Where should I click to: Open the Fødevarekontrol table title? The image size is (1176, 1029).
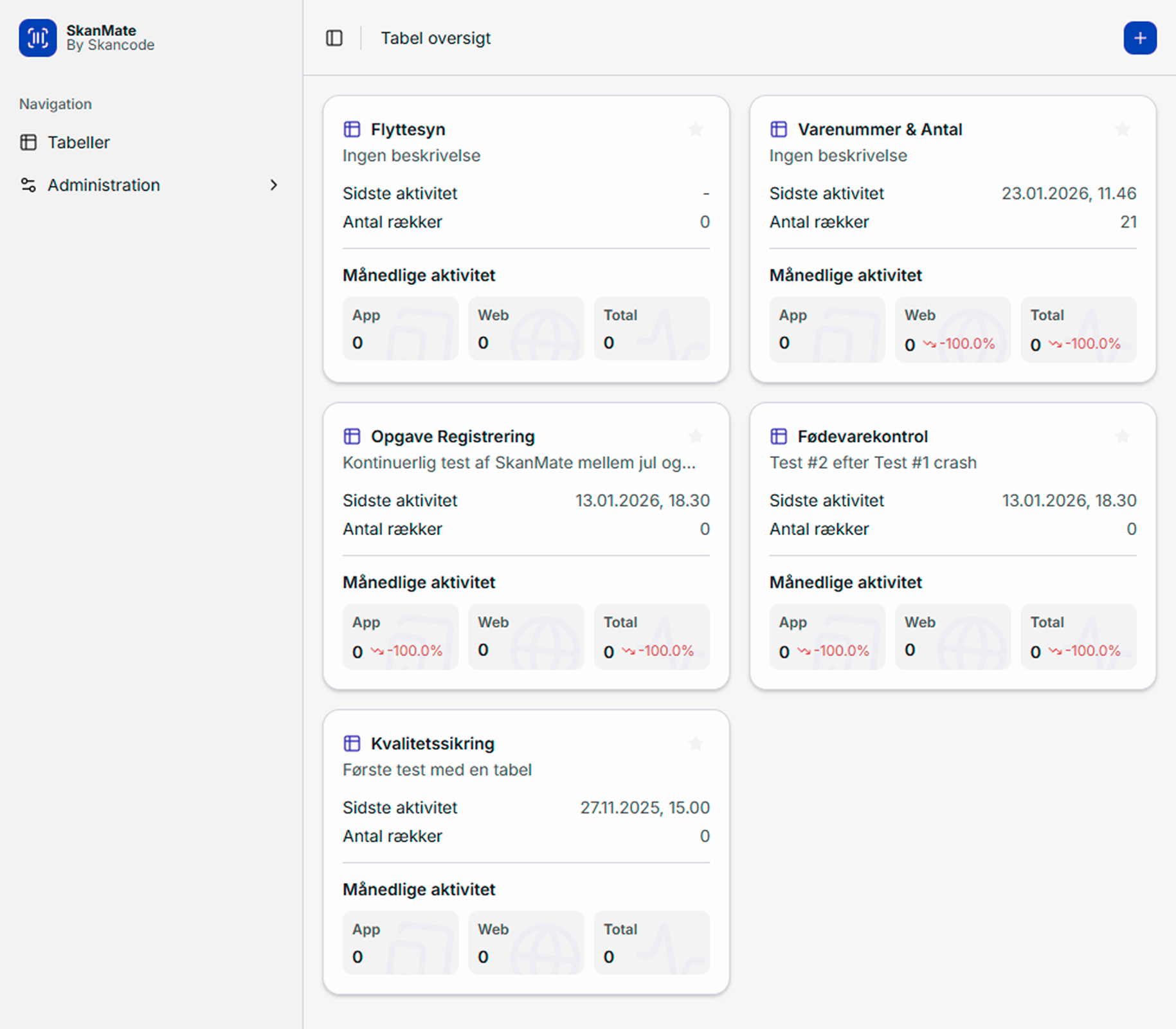click(x=862, y=437)
